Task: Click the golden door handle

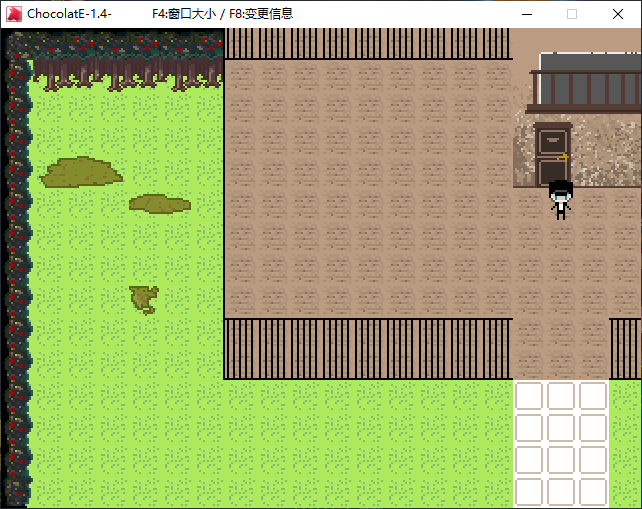Action: 564,157
